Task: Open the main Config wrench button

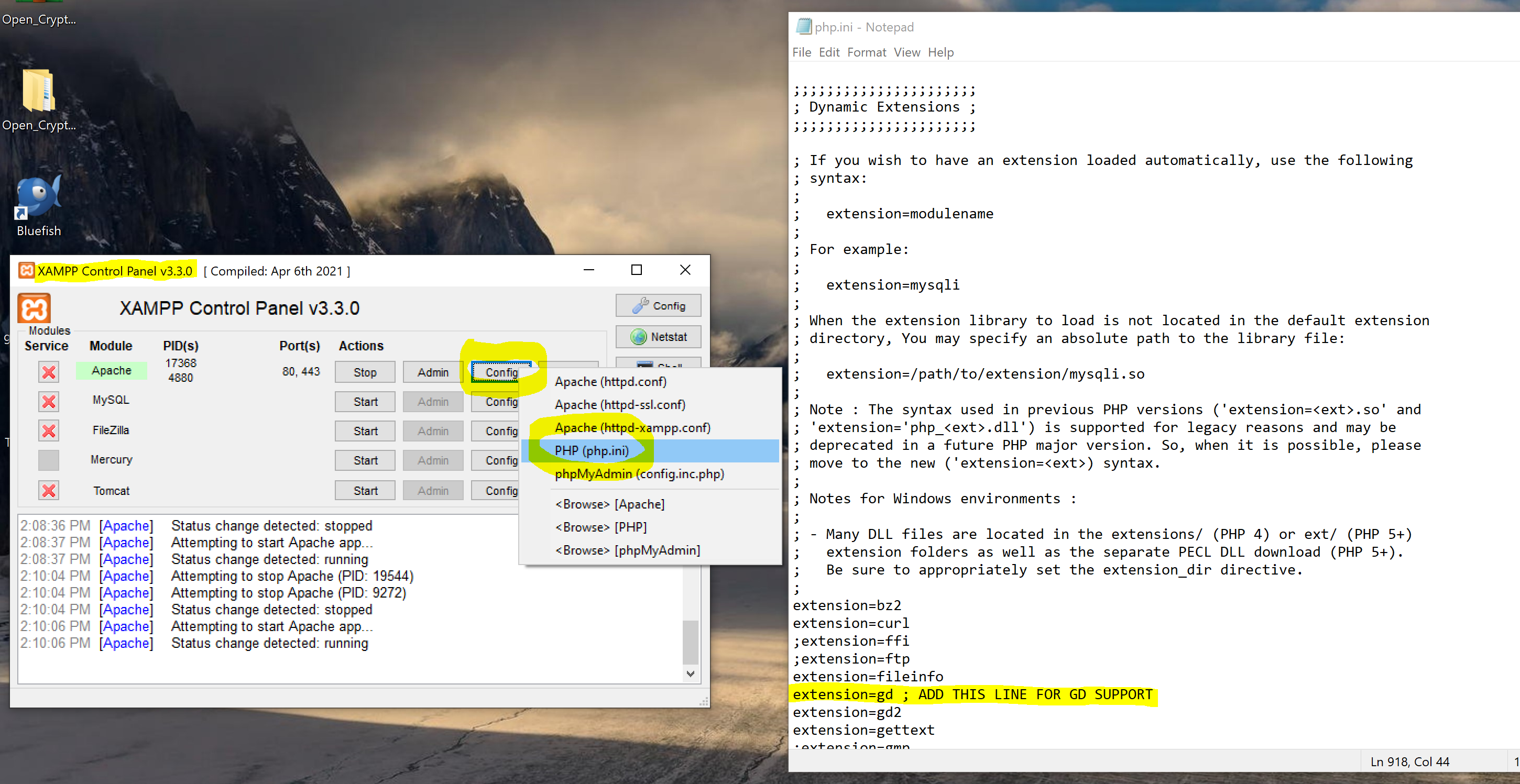Action: [658, 305]
